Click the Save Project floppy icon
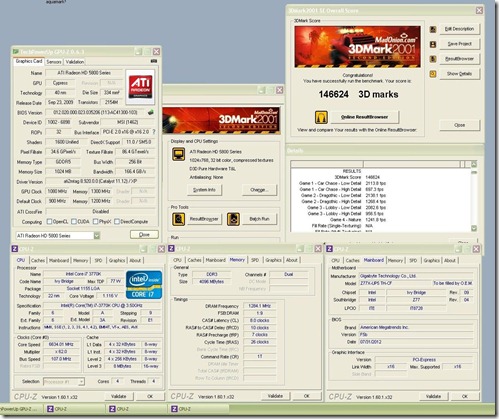 point(433,44)
